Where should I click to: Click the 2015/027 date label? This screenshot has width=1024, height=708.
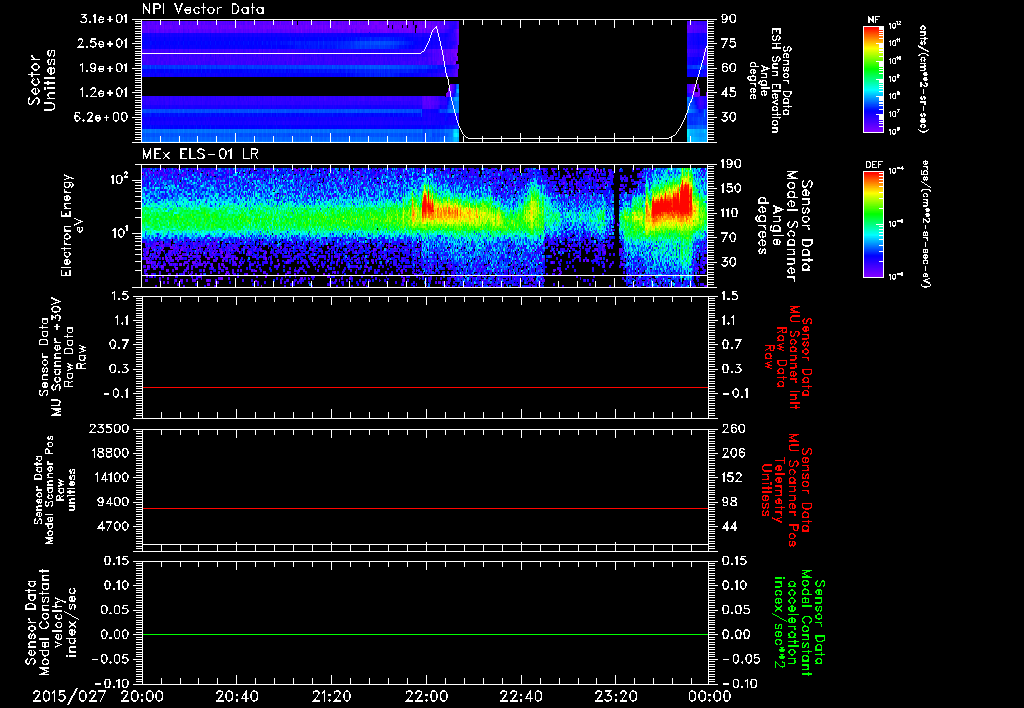tap(69, 696)
